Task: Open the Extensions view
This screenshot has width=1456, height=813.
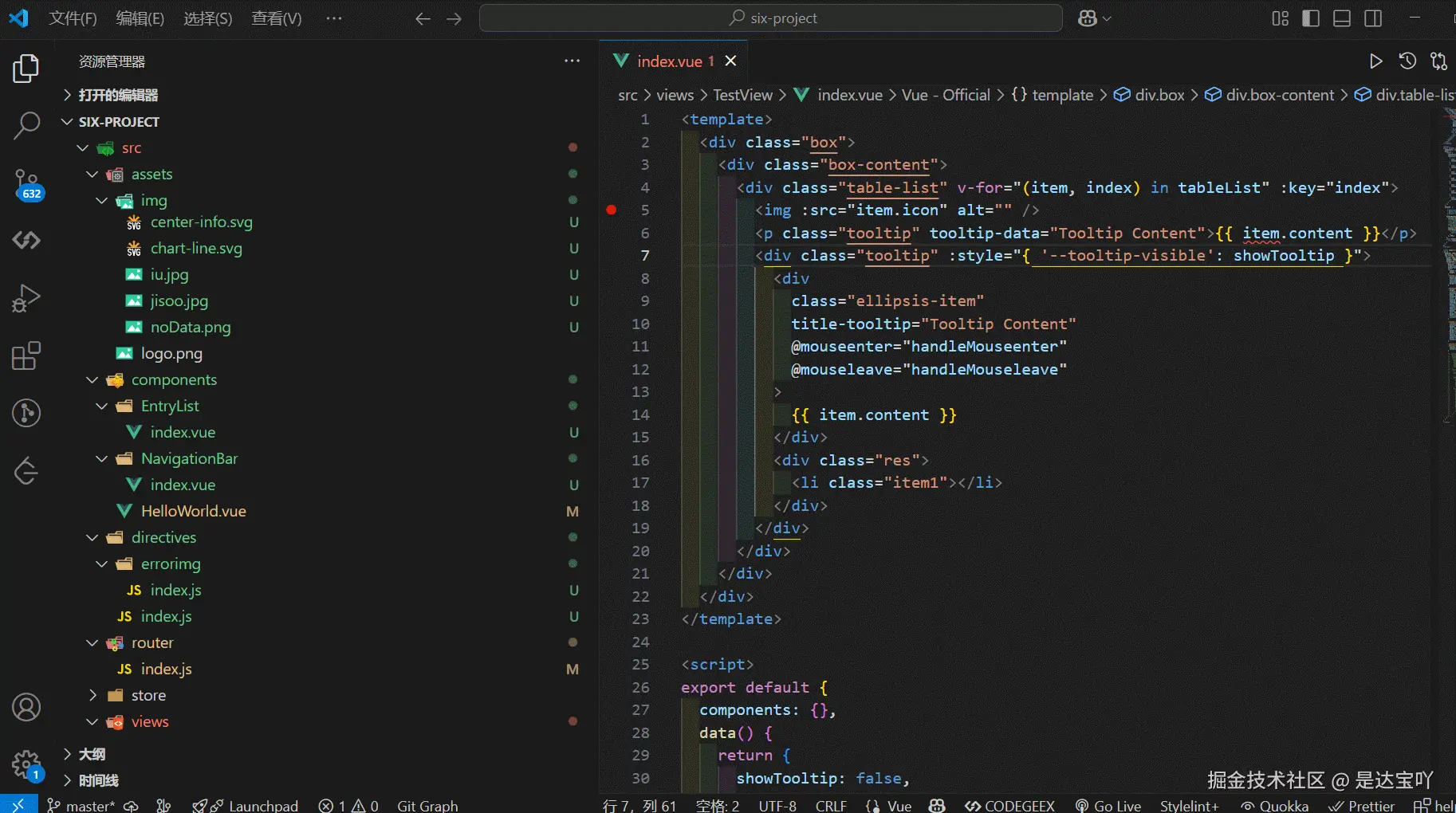Action: [26, 355]
